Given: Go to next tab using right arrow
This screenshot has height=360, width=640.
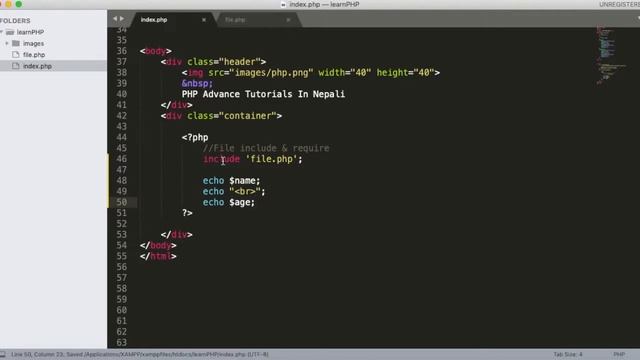Looking at the screenshot, I should pos(122,19).
